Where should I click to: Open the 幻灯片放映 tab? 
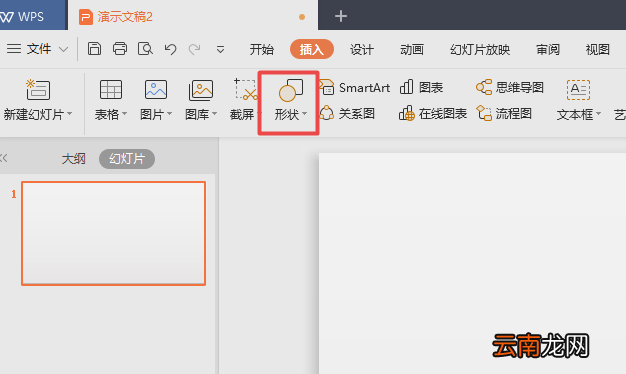click(x=480, y=49)
